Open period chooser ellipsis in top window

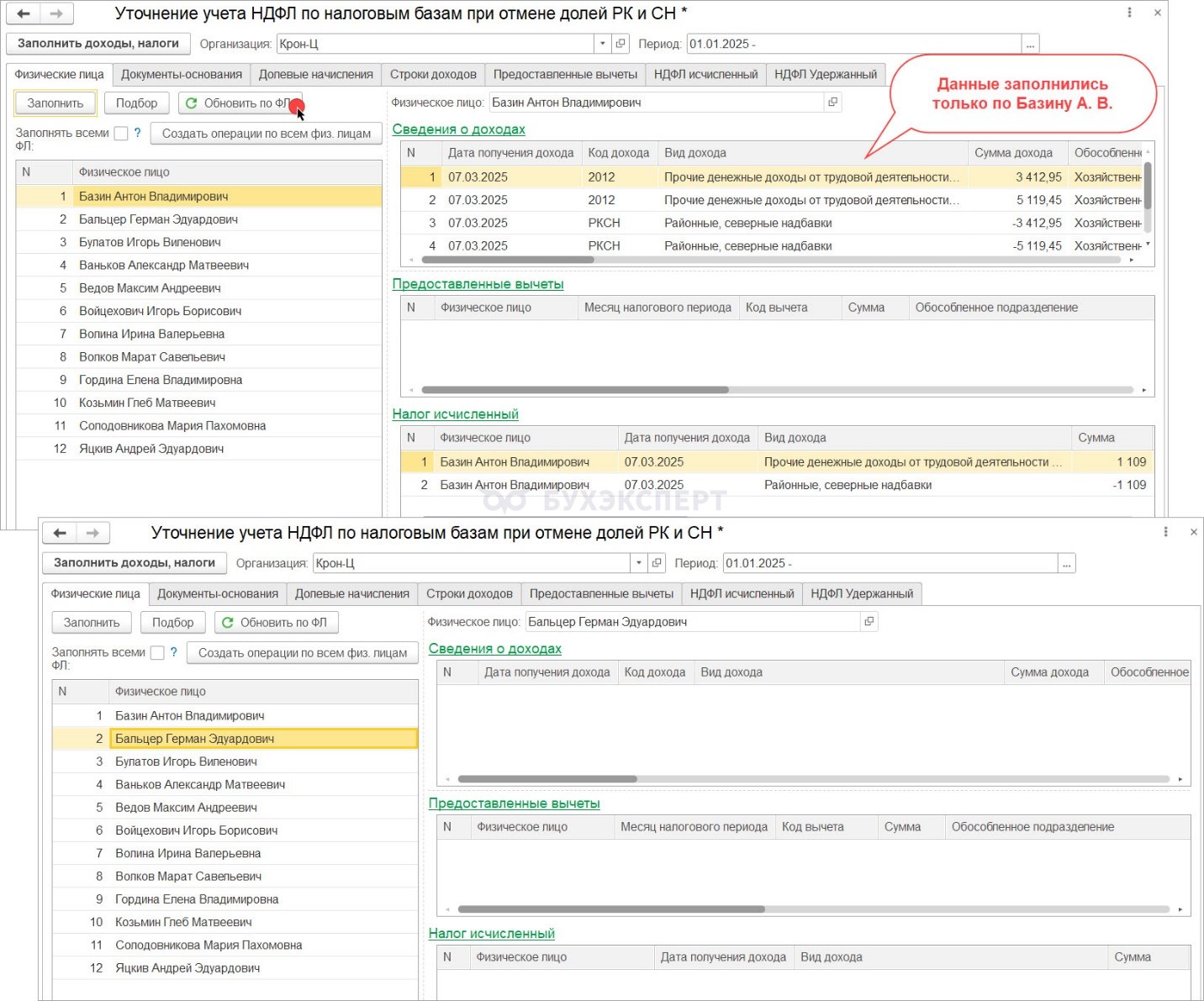pyautogui.click(x=1031, y=44)
